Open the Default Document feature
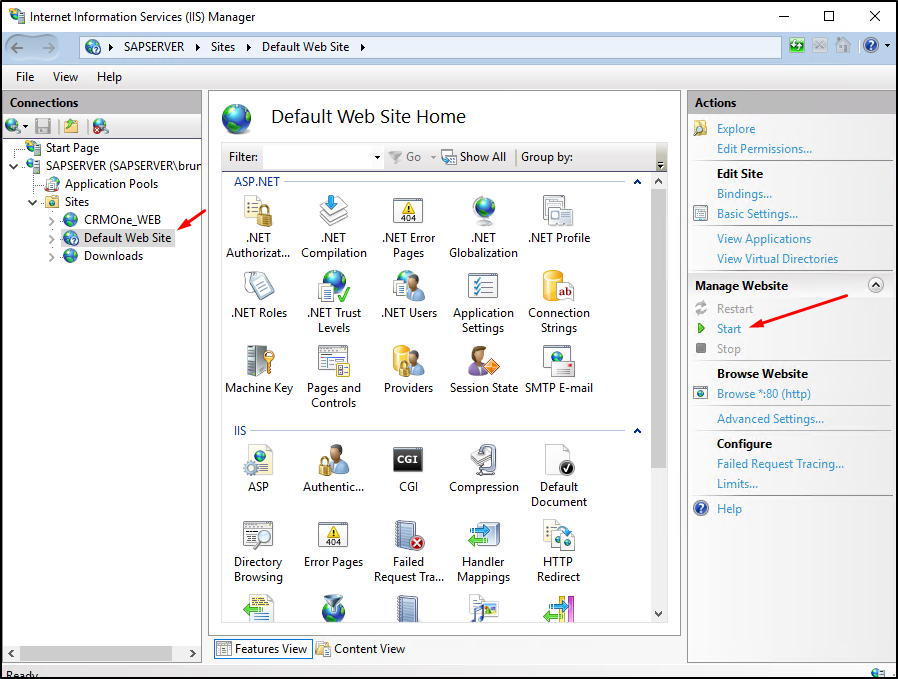The width and height of the screenshot is (898, 679). [x=558, y=461]
